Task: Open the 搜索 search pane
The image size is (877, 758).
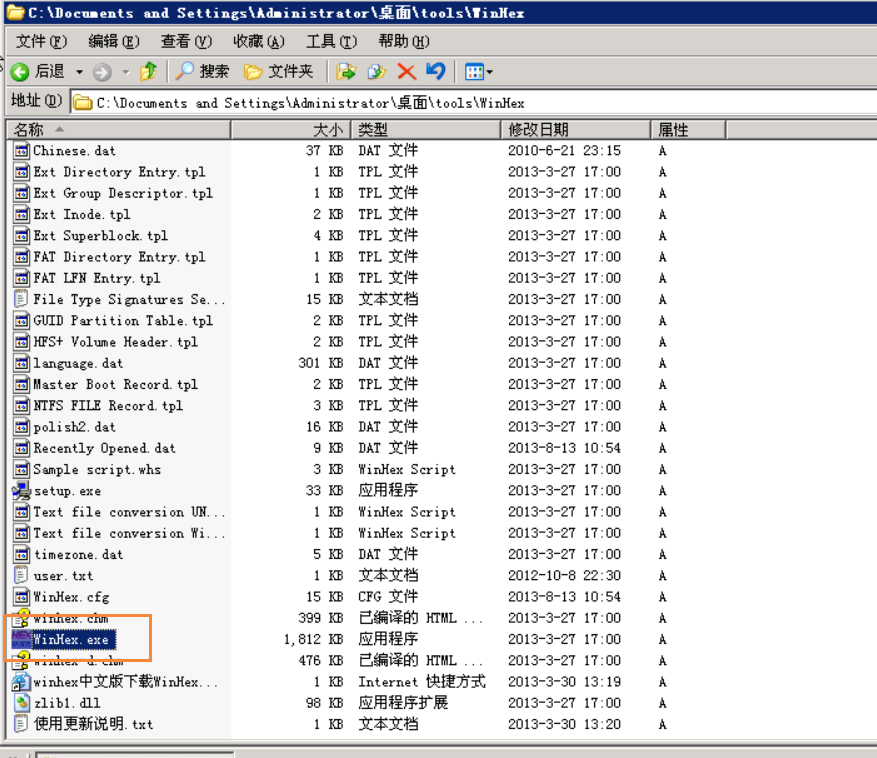Action: pos(202,72)
